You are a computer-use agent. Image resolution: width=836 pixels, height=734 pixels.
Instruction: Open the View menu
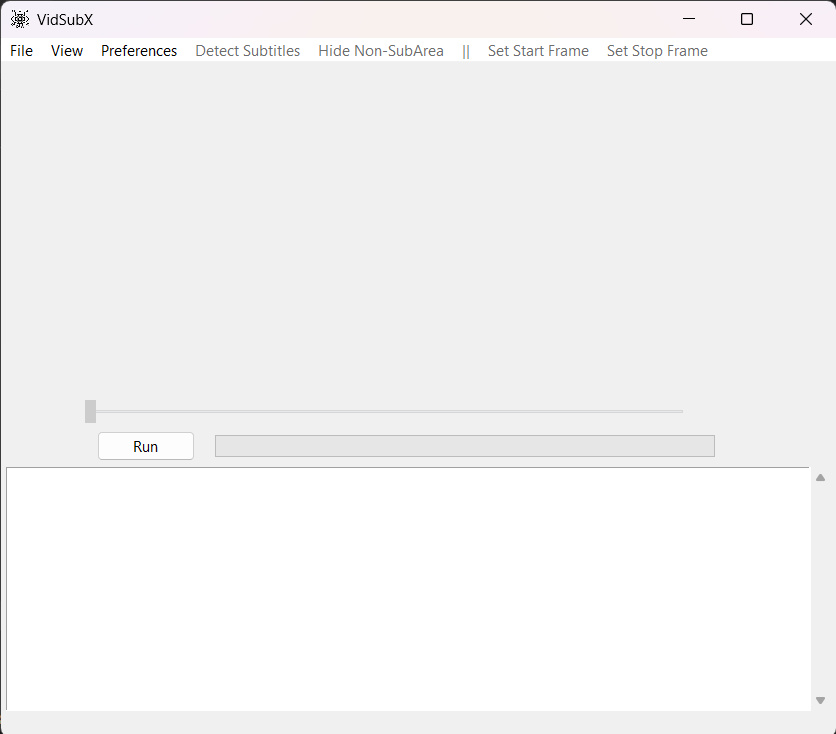click(67, 51)
